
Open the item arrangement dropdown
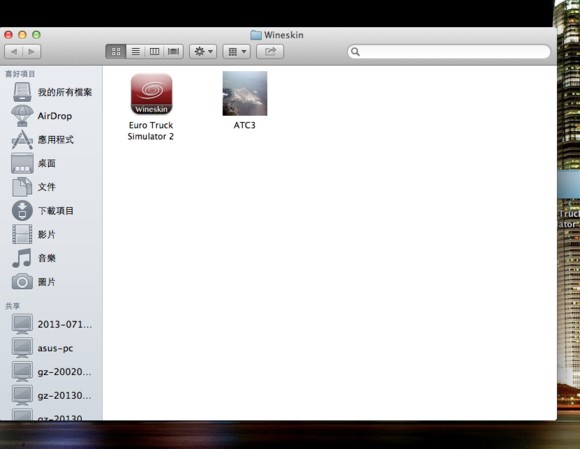point(236,51)
